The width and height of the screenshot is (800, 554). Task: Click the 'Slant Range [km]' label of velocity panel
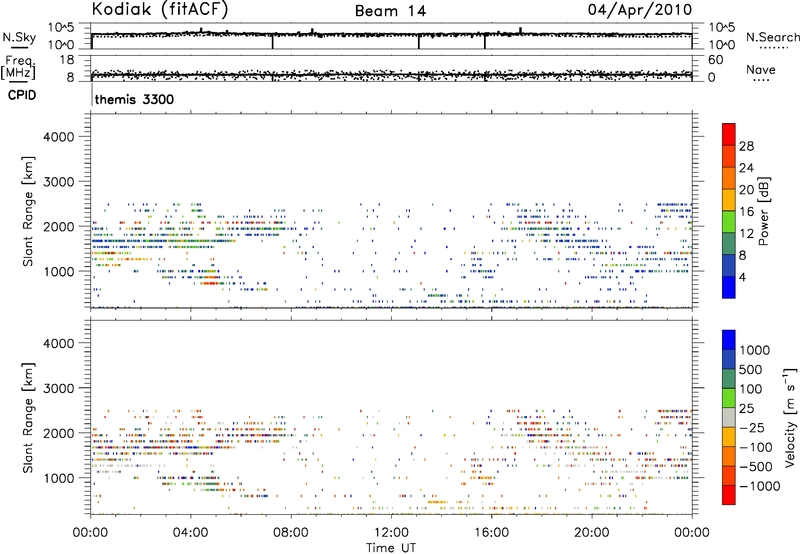[x=28, y=418]
